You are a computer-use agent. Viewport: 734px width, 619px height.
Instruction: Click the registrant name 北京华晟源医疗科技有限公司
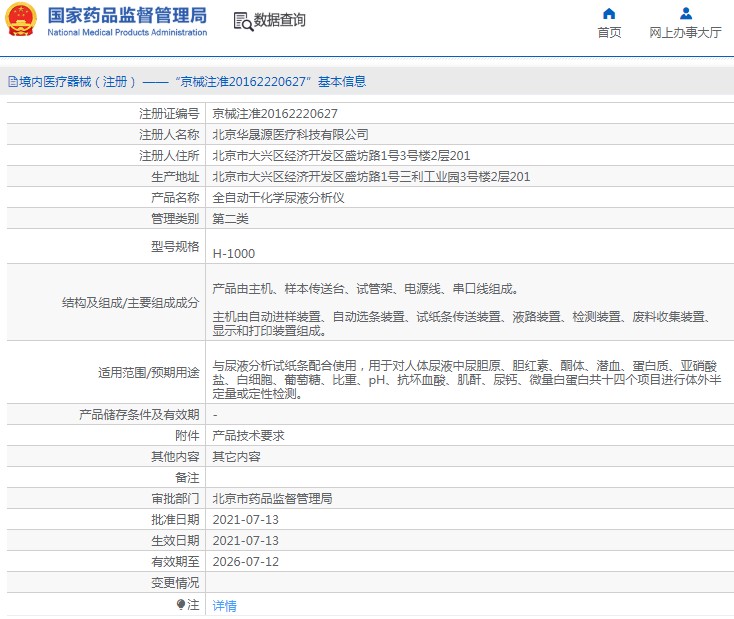(290, 134)
